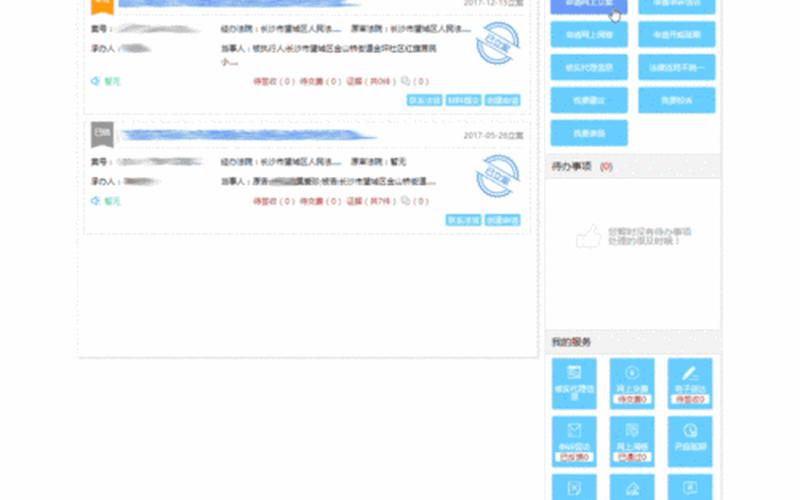Click the 待签收0 badge on 电子送达 tile
The width and height of the screenshot is (800, 500).
(690, 399)
